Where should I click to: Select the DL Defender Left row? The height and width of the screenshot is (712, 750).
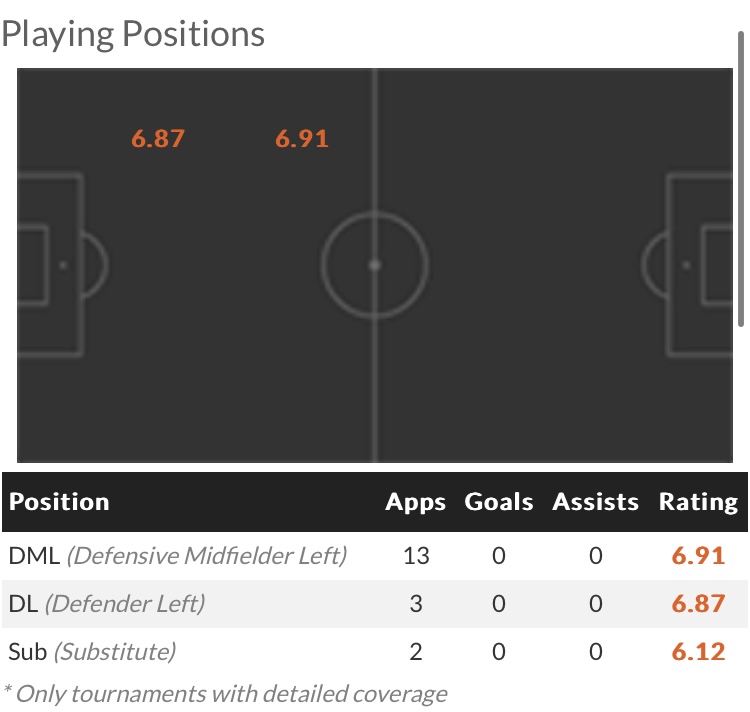375,604
